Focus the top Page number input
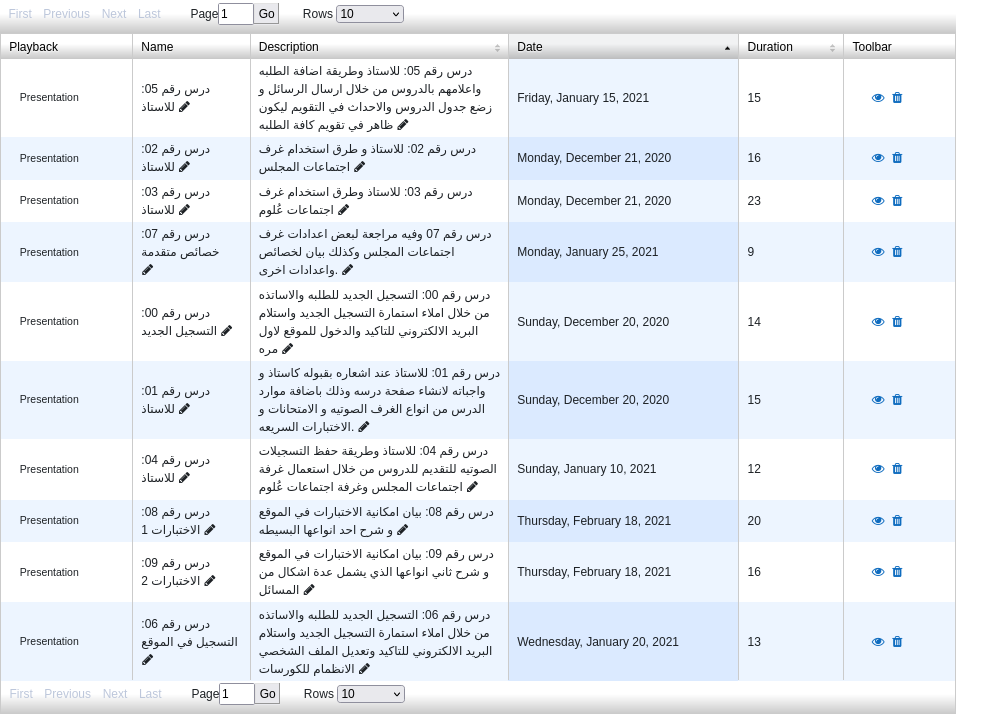990x714 pixels. point(236,14)
